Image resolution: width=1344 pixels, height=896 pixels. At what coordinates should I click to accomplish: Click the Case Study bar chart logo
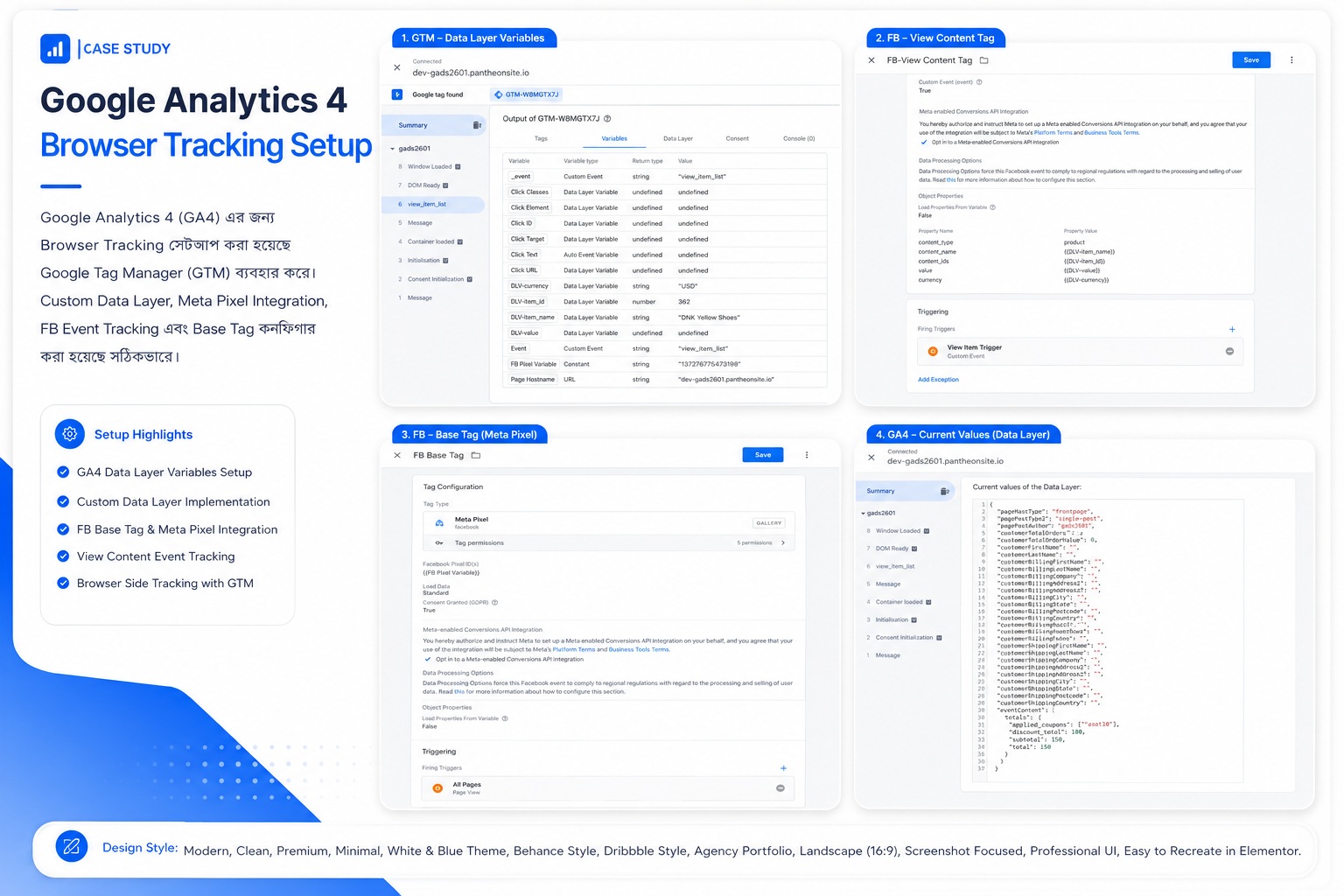[55, 49]
